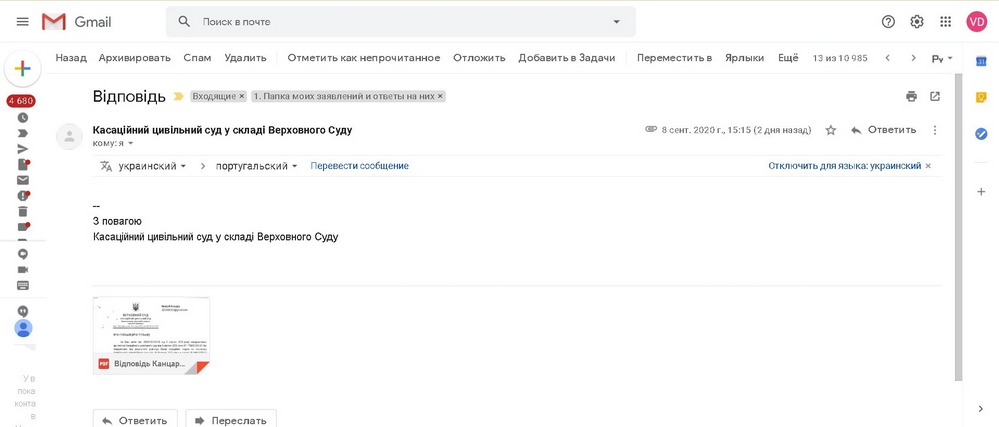Open the Sent arrow icon in sidebar

click(x=22, y=149)
